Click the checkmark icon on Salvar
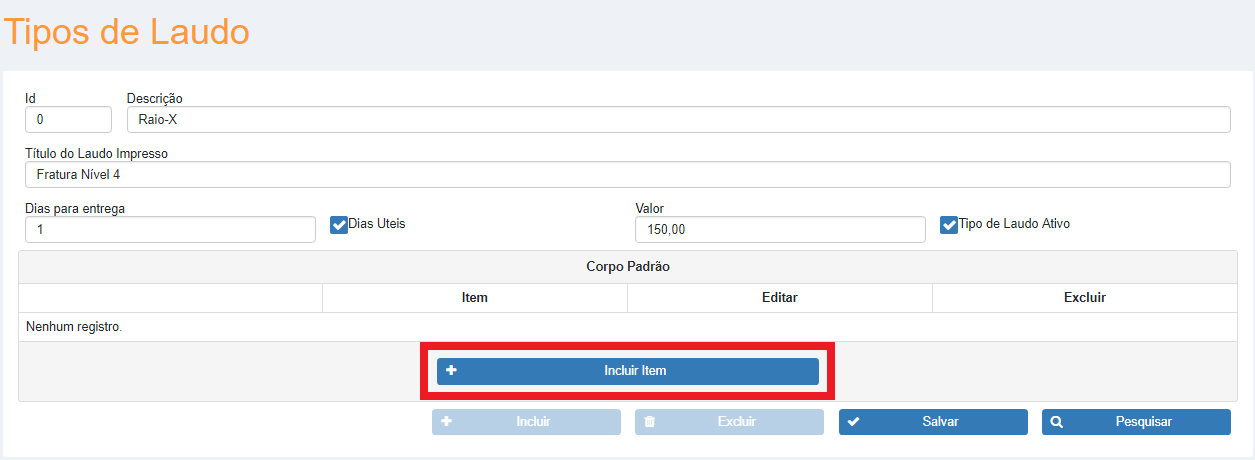 point(853,422)
